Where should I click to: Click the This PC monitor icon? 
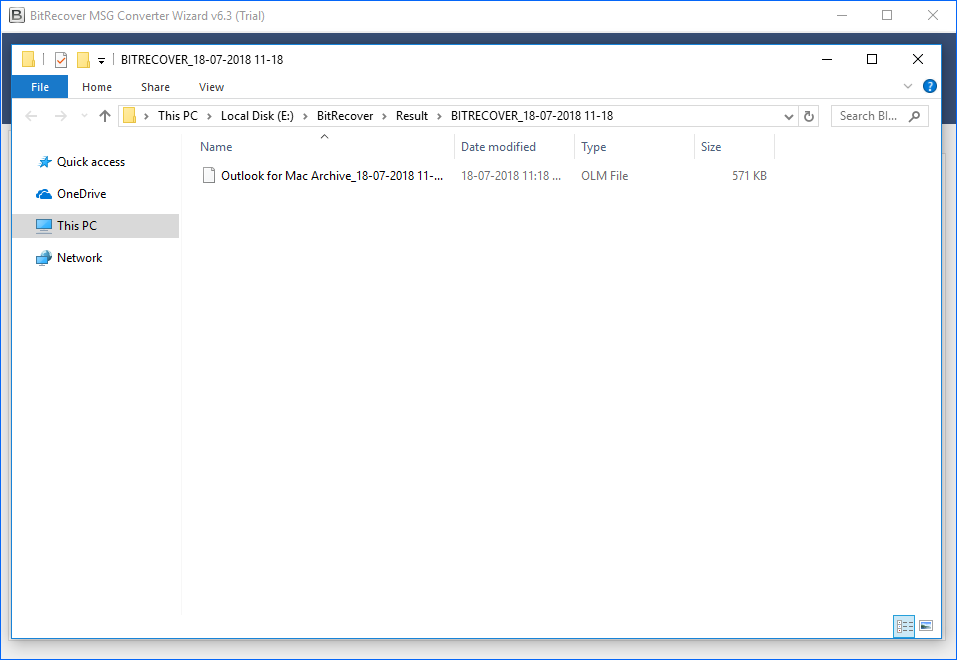coord(44,226)
